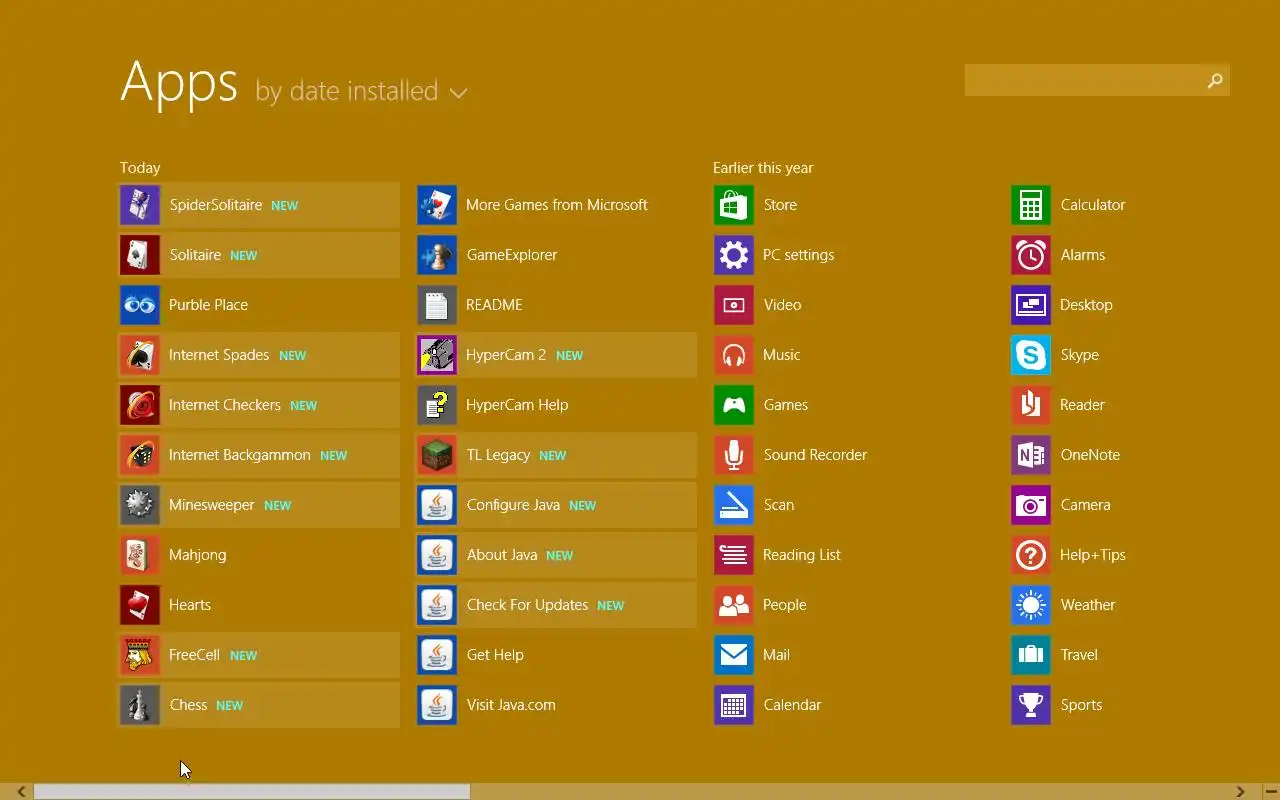Click the zoom-out minus button at scrollbar end
The height and width of the screenshot is (800, 1280).
(1270, 791)
